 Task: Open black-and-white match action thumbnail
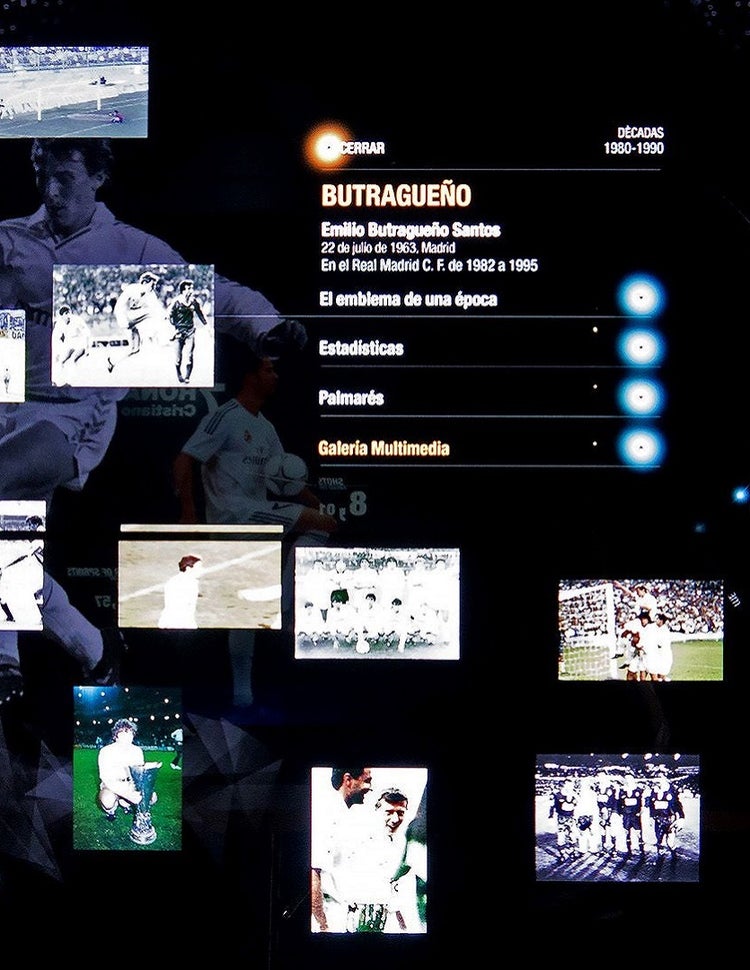[132, 325]
